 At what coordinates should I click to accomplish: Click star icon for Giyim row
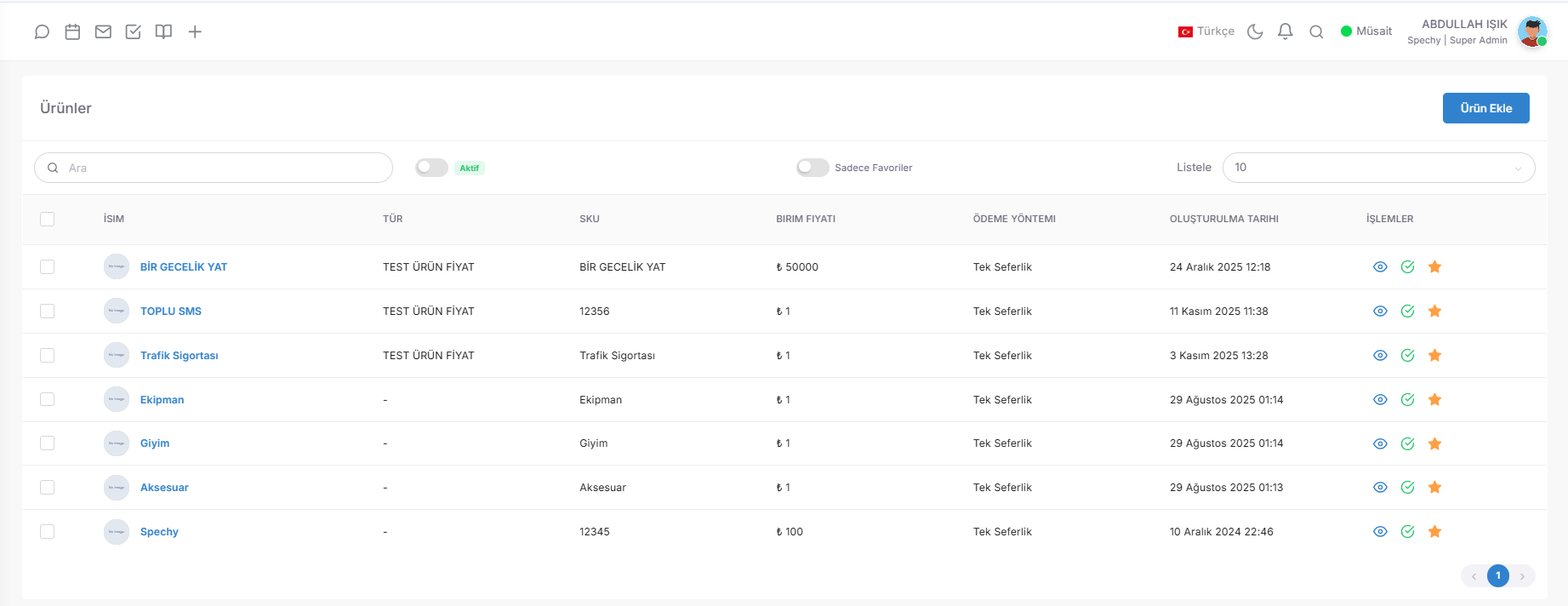click(1435, 443)
